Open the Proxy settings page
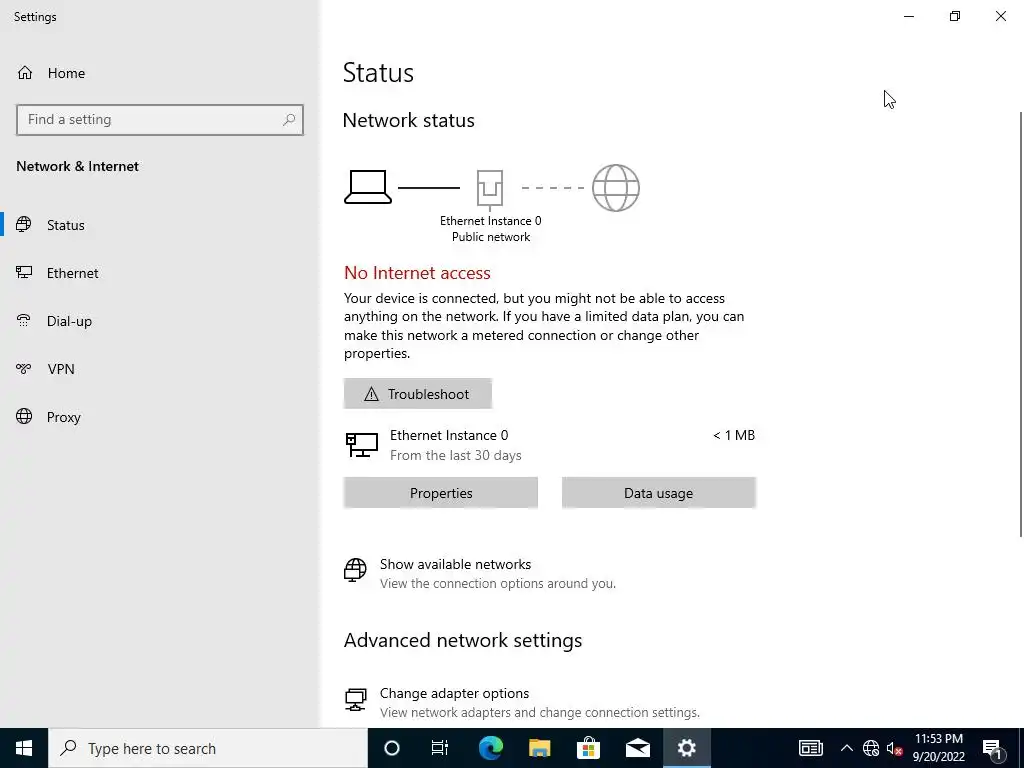 tap(63, 417)
